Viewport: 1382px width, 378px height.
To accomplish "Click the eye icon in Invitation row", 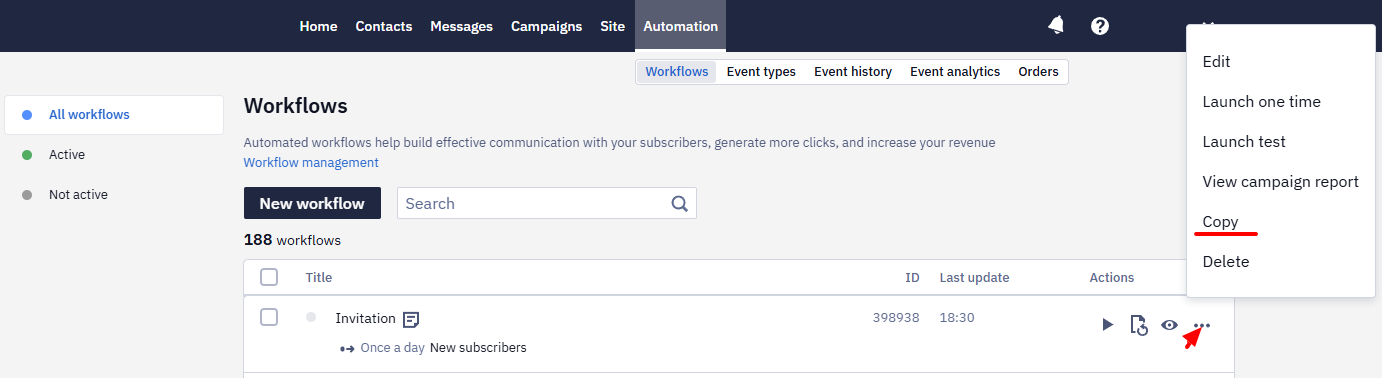I will [1169, 325].
